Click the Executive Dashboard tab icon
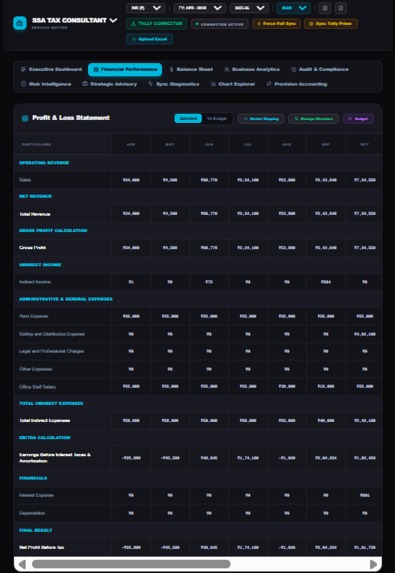 coord(23,69)
